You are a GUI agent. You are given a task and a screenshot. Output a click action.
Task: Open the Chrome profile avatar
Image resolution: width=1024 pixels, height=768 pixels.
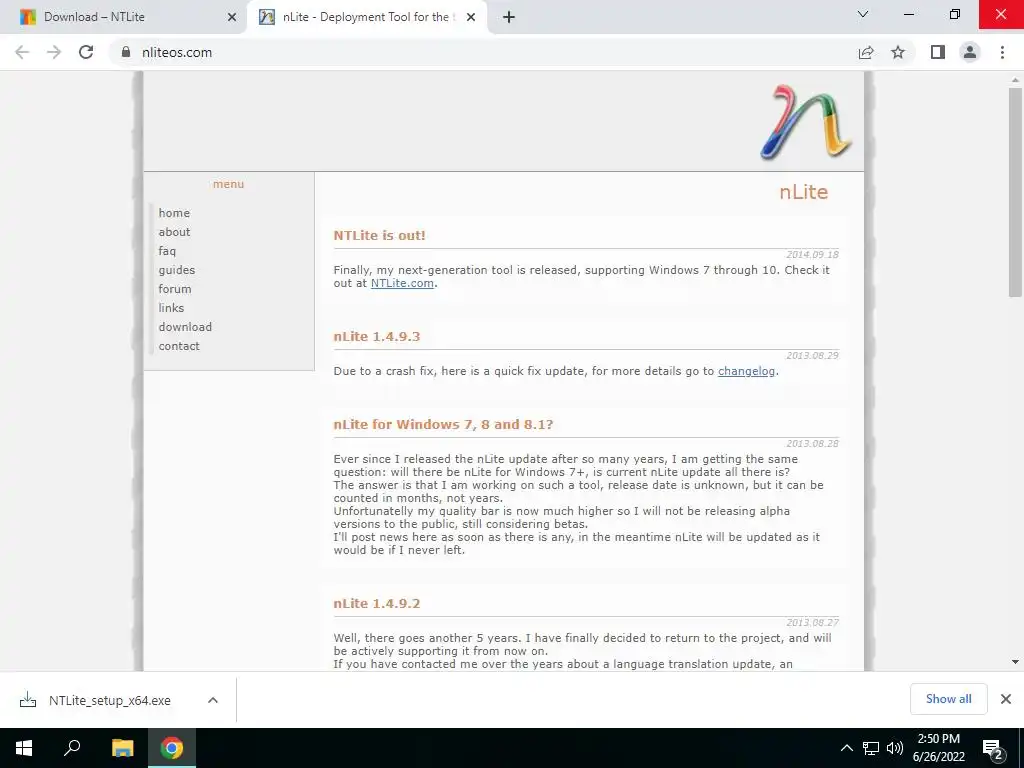click(970, 52)
